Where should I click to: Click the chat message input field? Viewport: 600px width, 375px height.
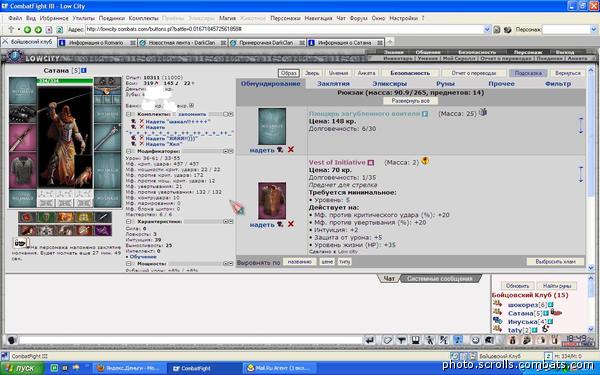[x=190, y=340]
